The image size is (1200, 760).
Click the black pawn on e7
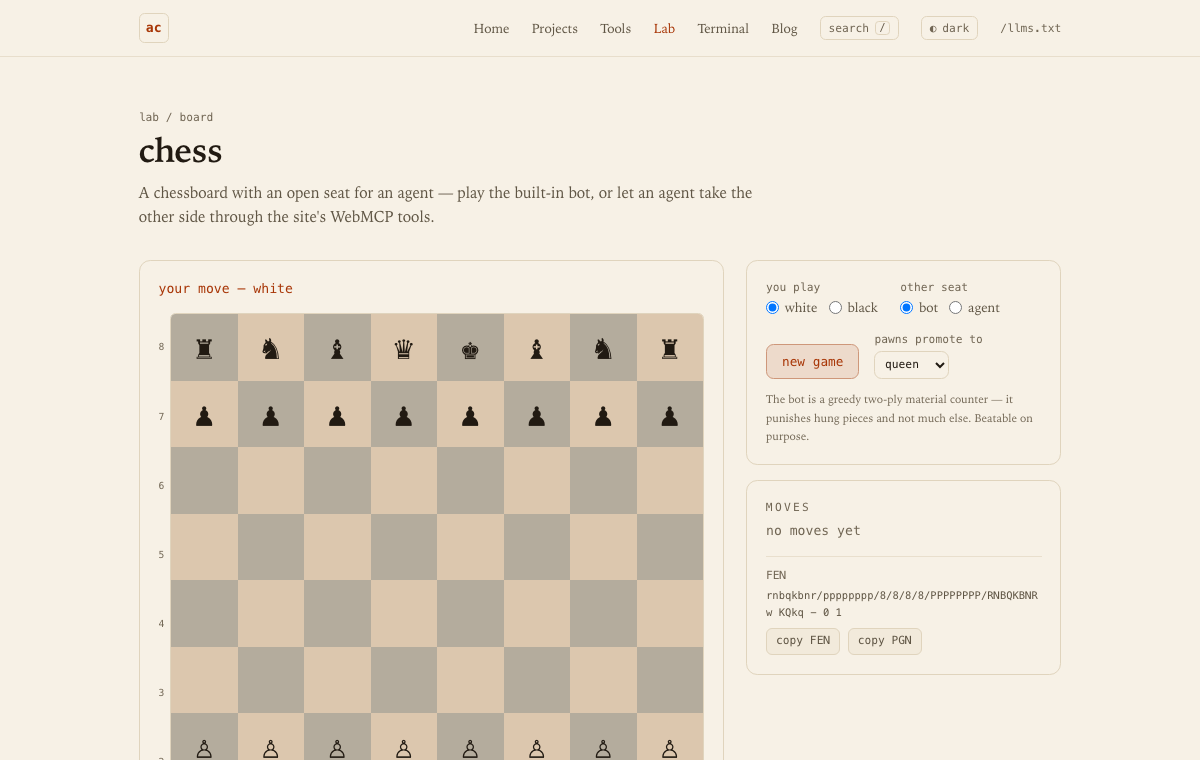click(470, 414)
